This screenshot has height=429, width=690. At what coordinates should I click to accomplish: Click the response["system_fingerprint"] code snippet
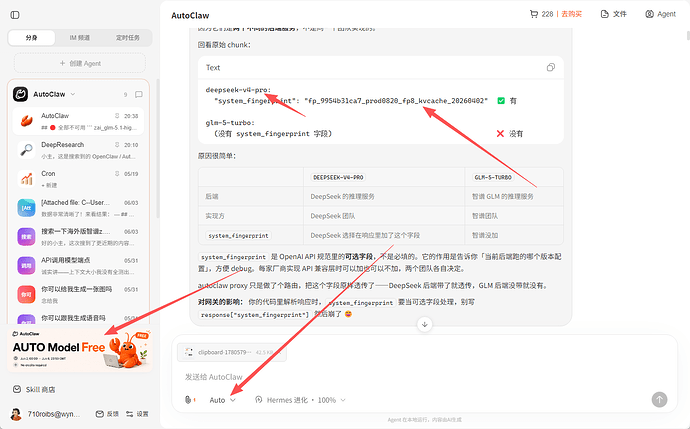pos(255,315)
